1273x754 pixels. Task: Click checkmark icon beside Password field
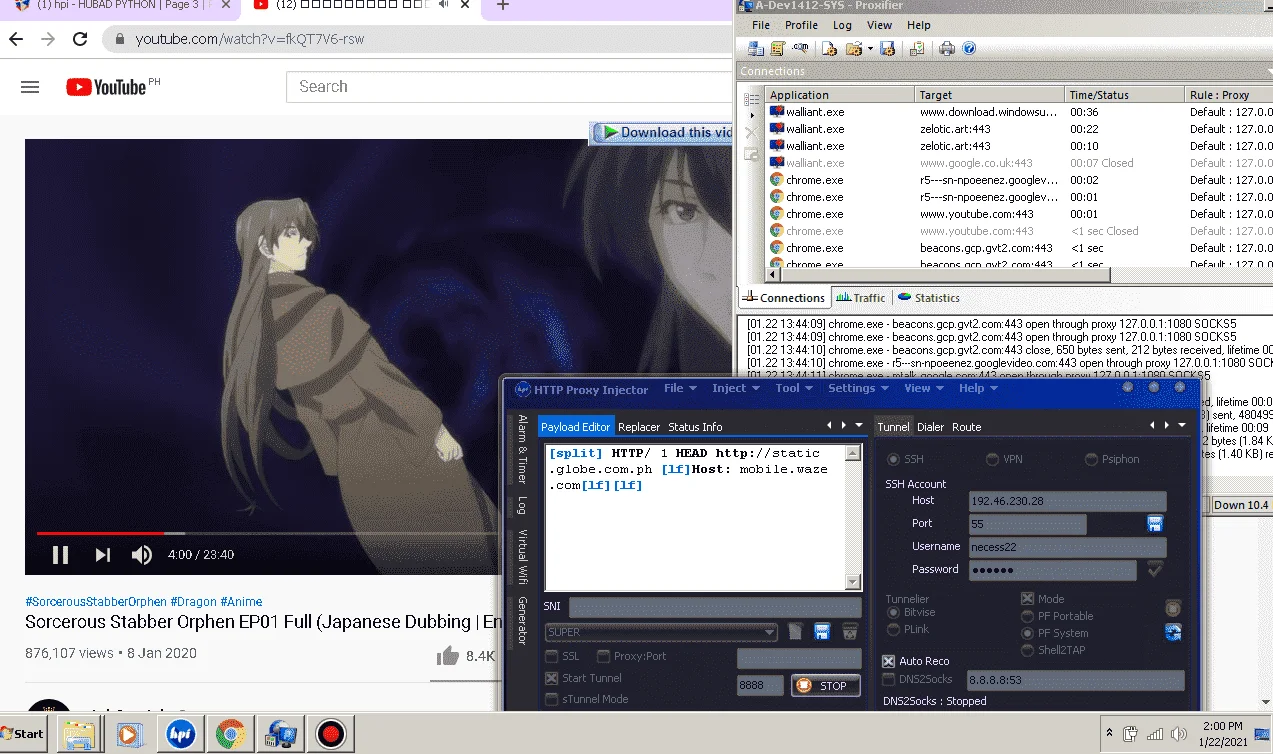pos(1155,569)
